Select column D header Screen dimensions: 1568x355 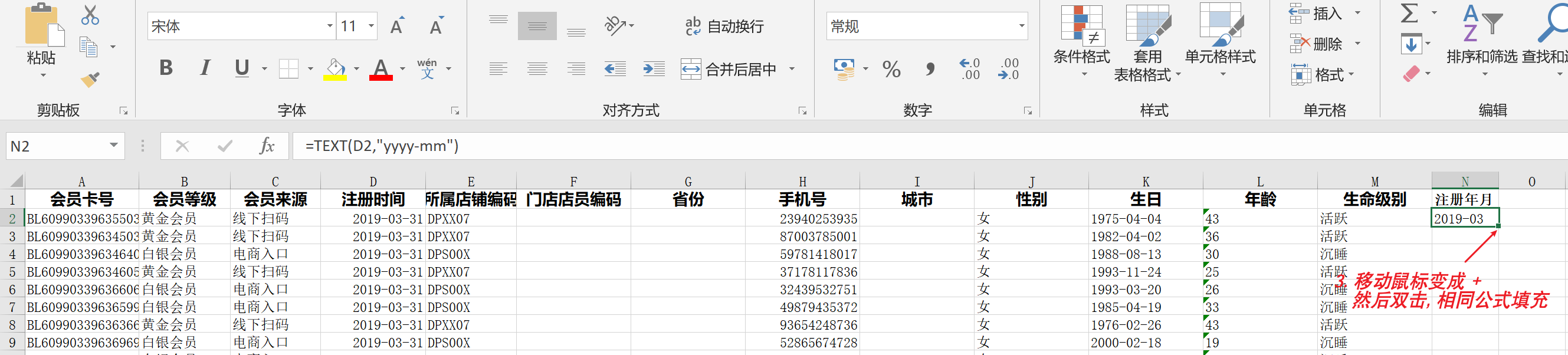coord(372,182)
